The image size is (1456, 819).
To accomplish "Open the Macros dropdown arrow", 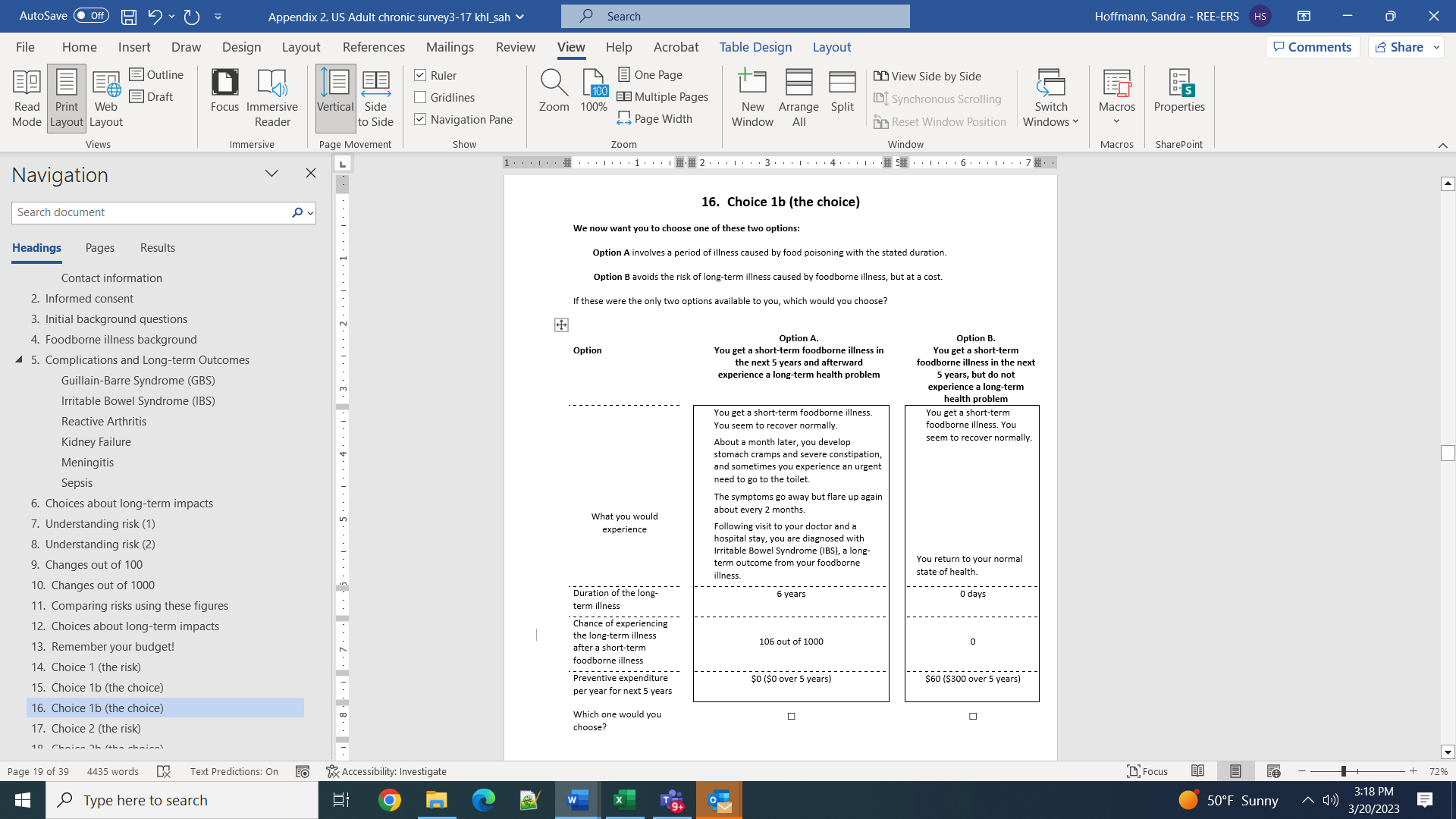I will pyautogui.click(x=1116, y=121).
